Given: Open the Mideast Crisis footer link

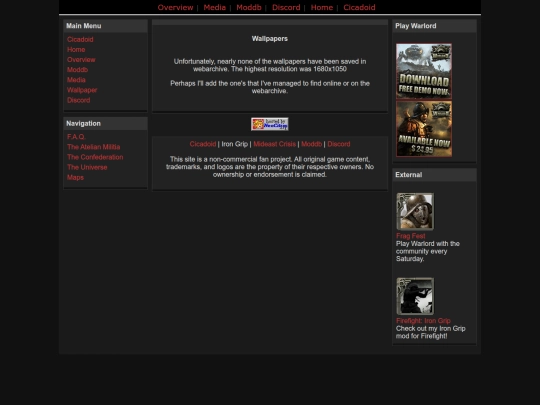Looking at the screenshot, I should 274,144.
